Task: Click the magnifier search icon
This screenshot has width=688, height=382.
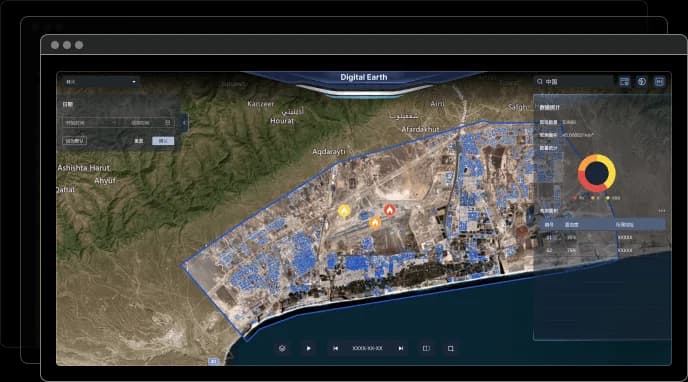Action: point(540,82)
